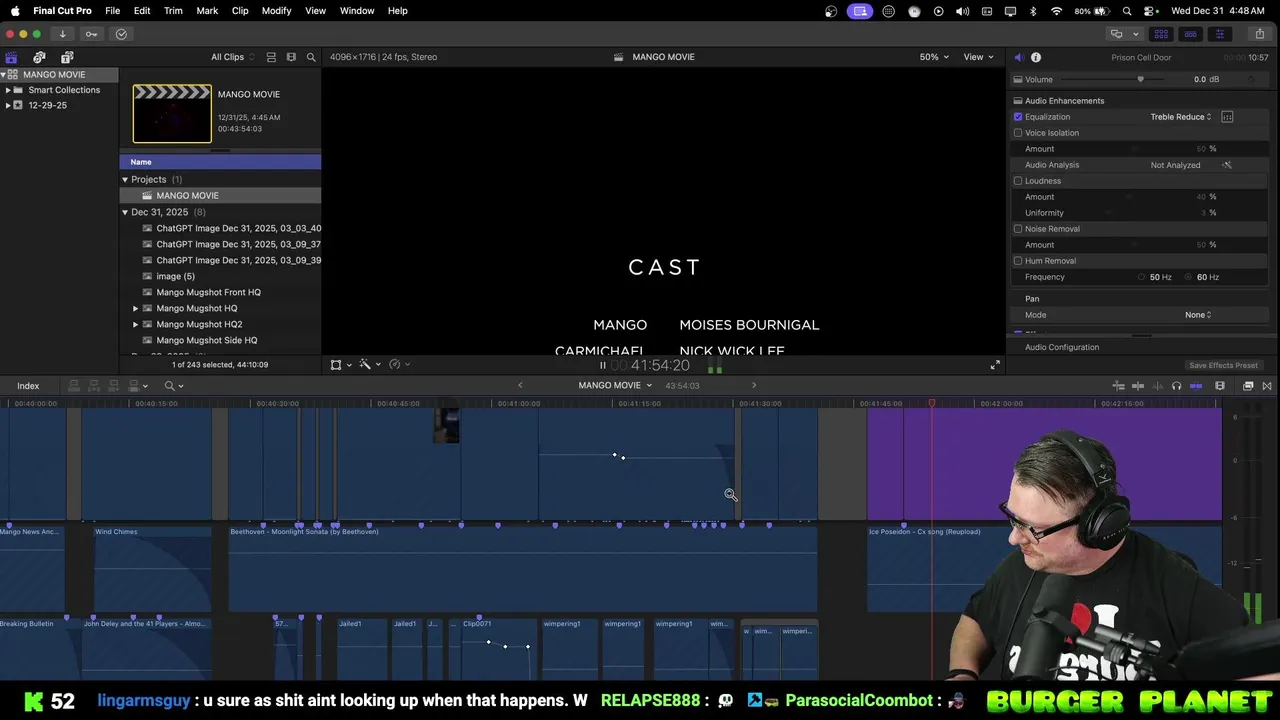Show Background Tasks checkmark icon

click(x=121, y=34)
